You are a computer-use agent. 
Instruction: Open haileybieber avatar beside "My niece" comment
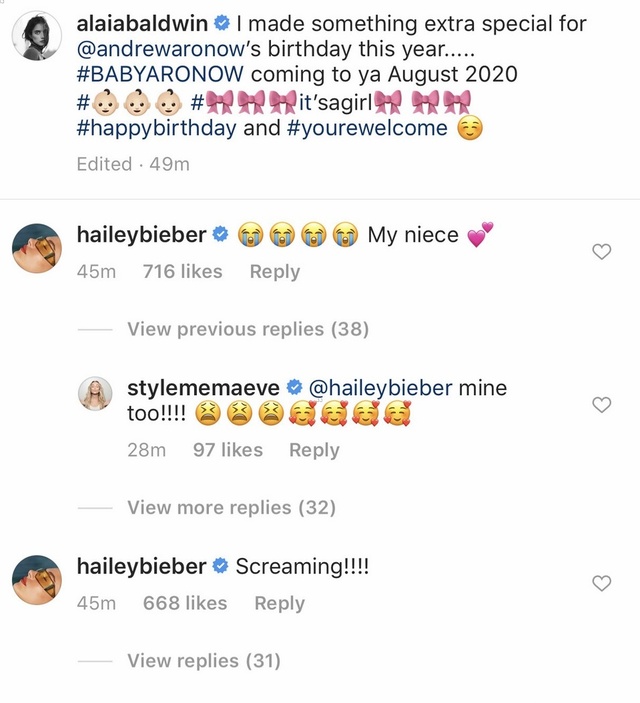36,248
